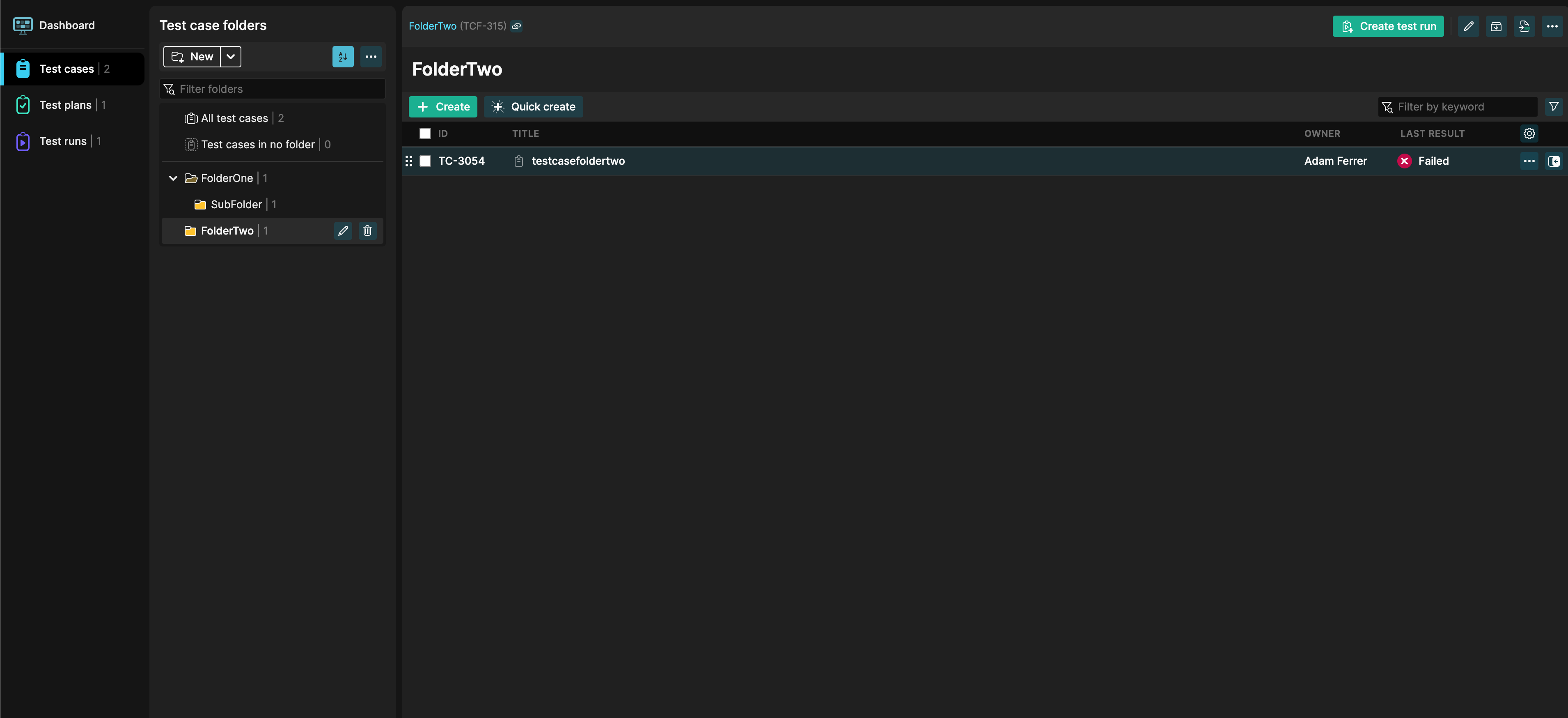Check the TC-3054 row checkbox
Screen dimensions: 1568x718
425,161
